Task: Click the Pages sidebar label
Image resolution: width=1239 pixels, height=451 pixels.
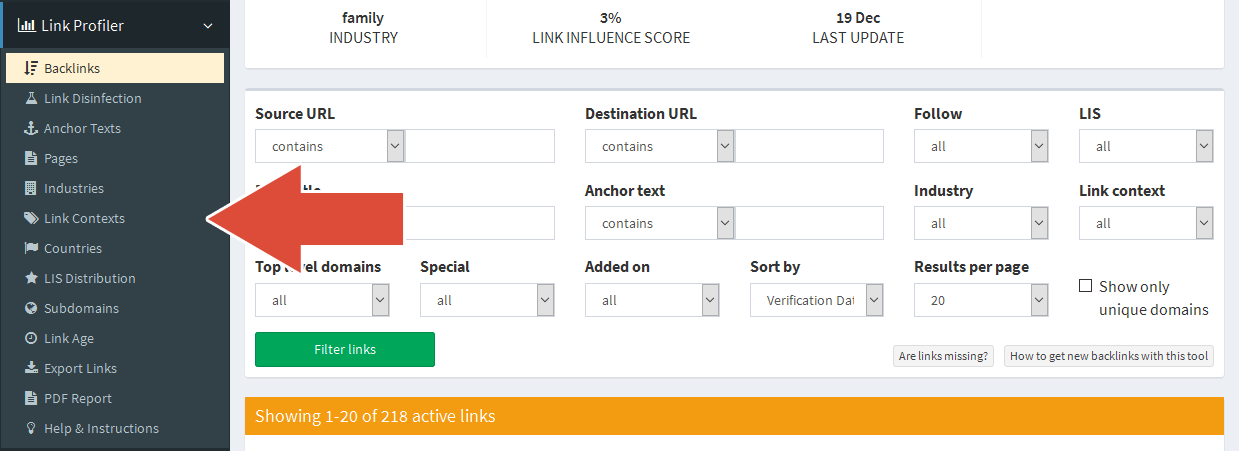Action: click(x=61, y=158)
